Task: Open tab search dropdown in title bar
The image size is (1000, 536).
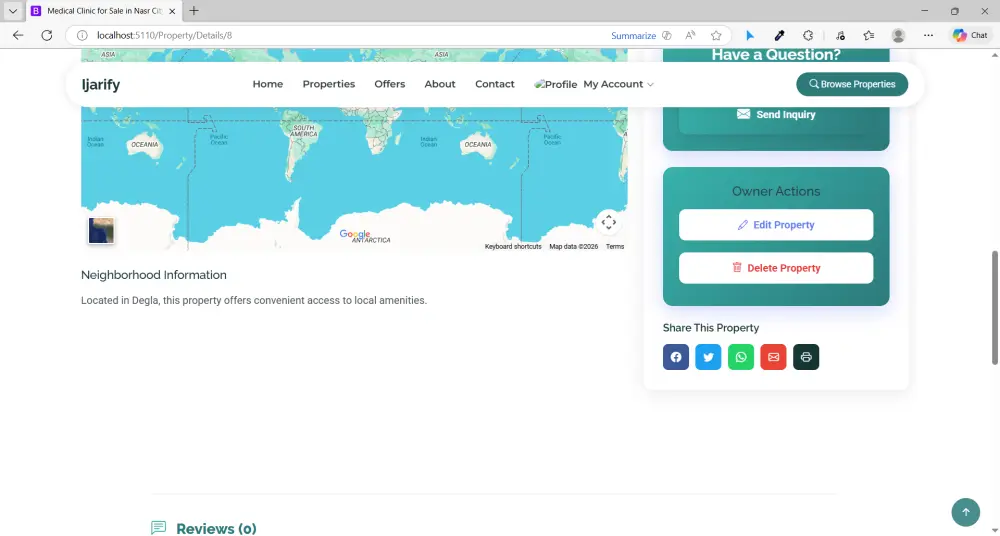Action: click(x=13, y=11)
